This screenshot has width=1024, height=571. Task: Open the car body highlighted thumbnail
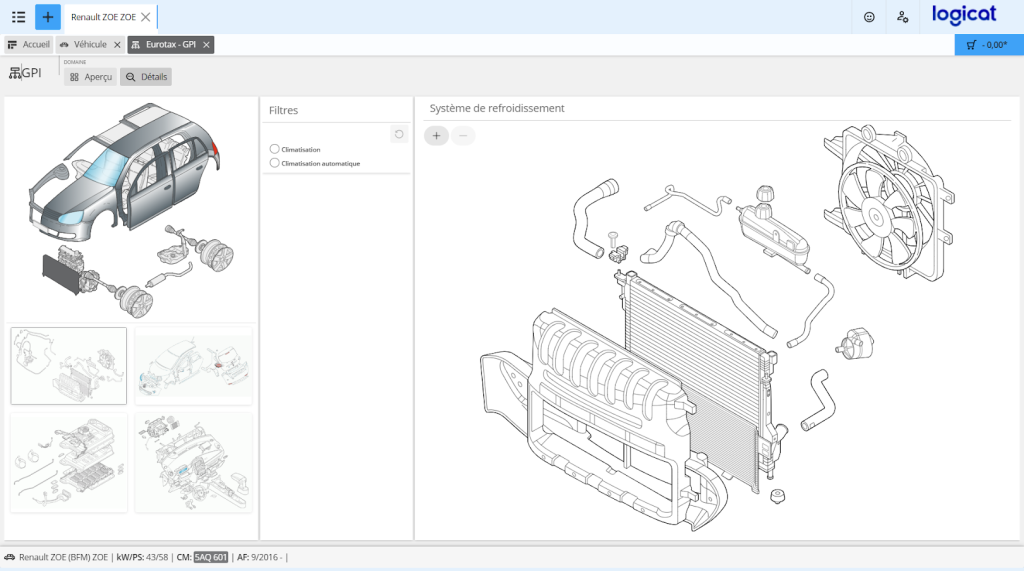click(x=193, y=366)
